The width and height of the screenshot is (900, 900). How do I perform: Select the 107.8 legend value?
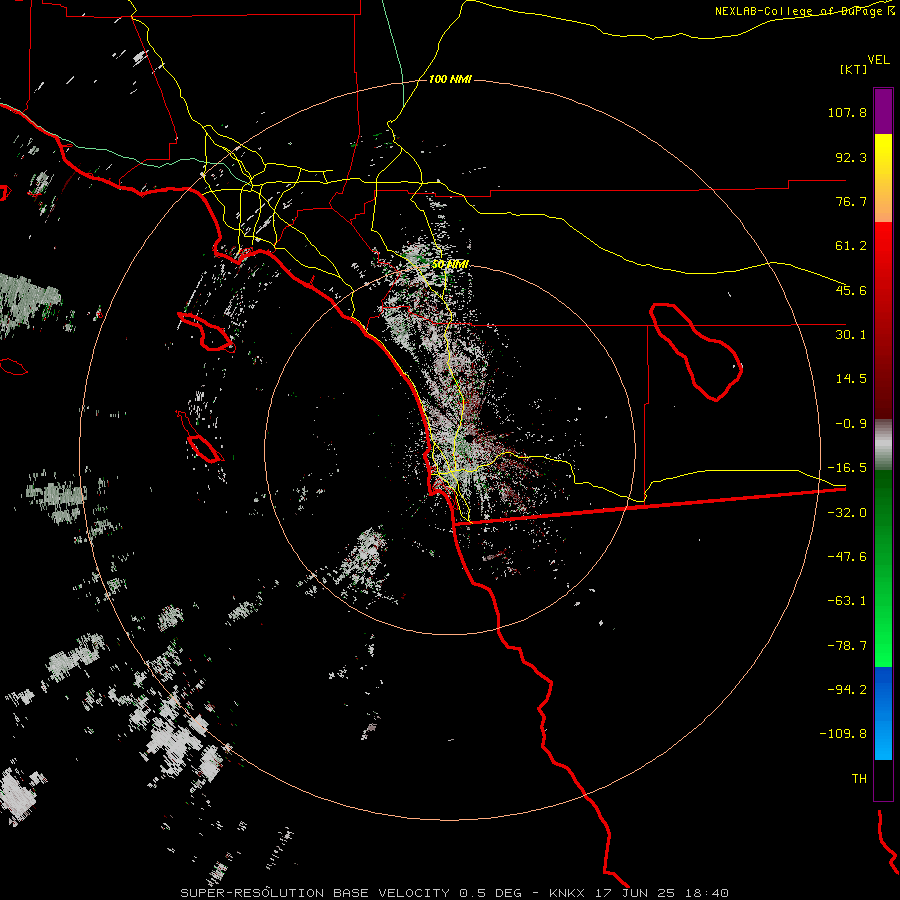click(x=847, y=112)
